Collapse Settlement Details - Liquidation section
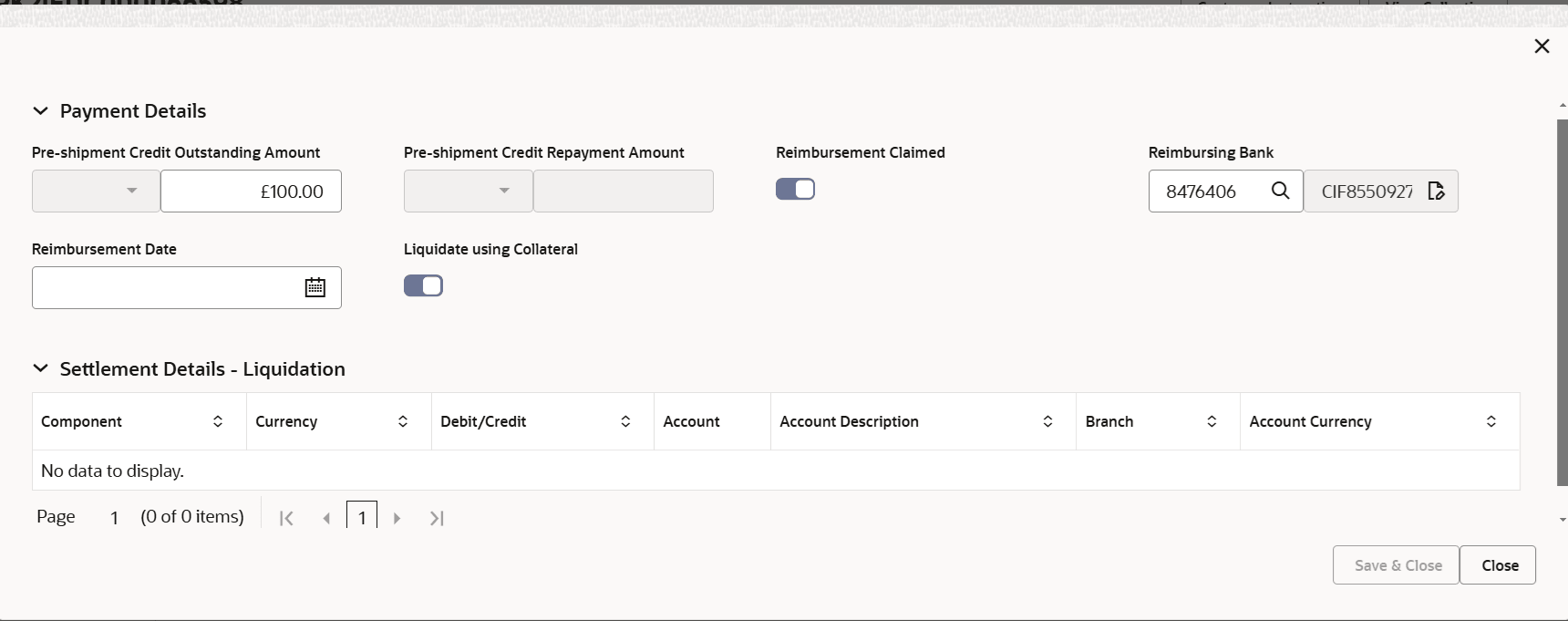 tap(40, 369)
